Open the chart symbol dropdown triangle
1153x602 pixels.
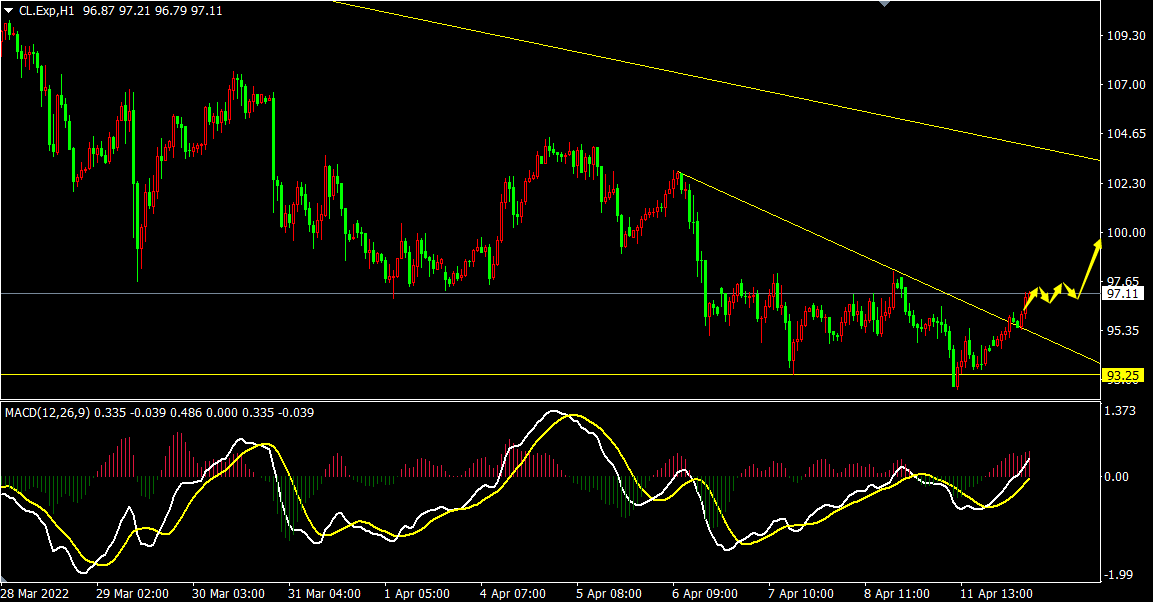tap(8, 10)
